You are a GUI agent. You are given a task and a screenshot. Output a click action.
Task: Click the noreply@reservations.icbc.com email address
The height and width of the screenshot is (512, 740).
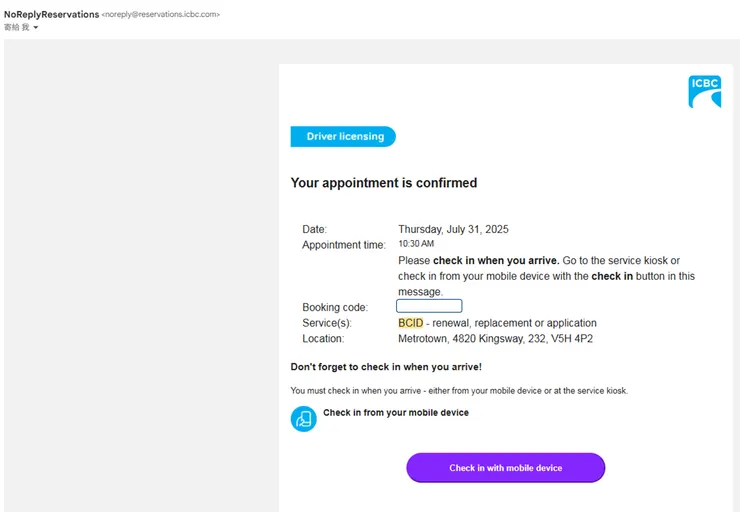(x=161, y=15)
